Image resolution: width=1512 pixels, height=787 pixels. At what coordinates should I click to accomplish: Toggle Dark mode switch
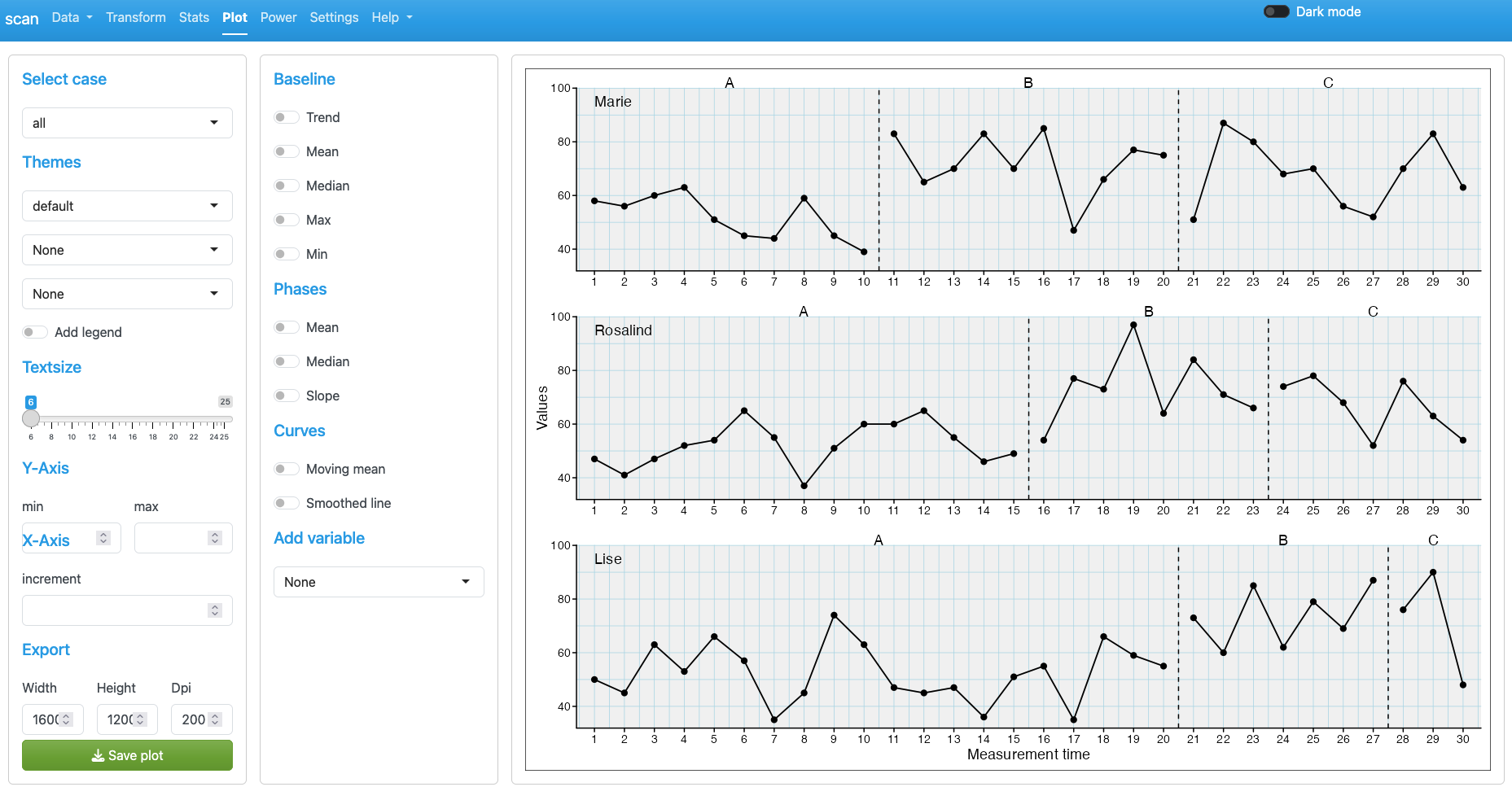tap(1276, 11)
